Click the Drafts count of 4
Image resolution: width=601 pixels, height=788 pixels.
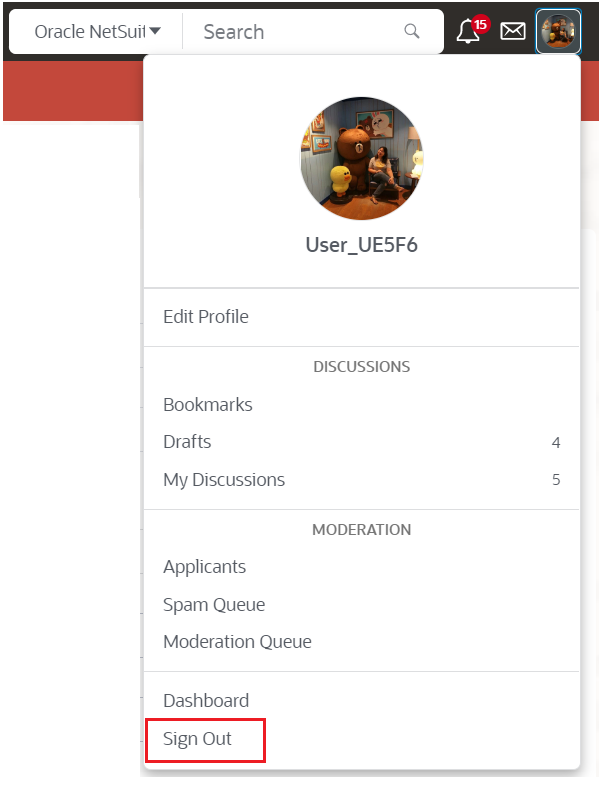coord(556,443)
